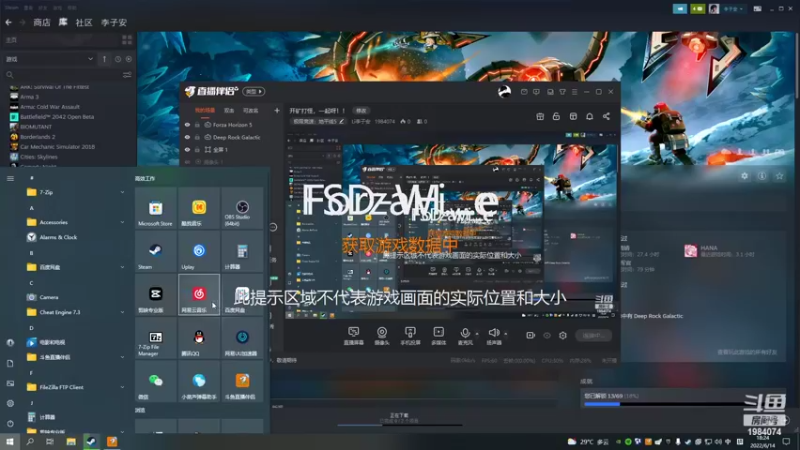Open Steam game settings gear icon
Image resolution: width=800 pixels, height=450 pixels.
coord(744,176)
